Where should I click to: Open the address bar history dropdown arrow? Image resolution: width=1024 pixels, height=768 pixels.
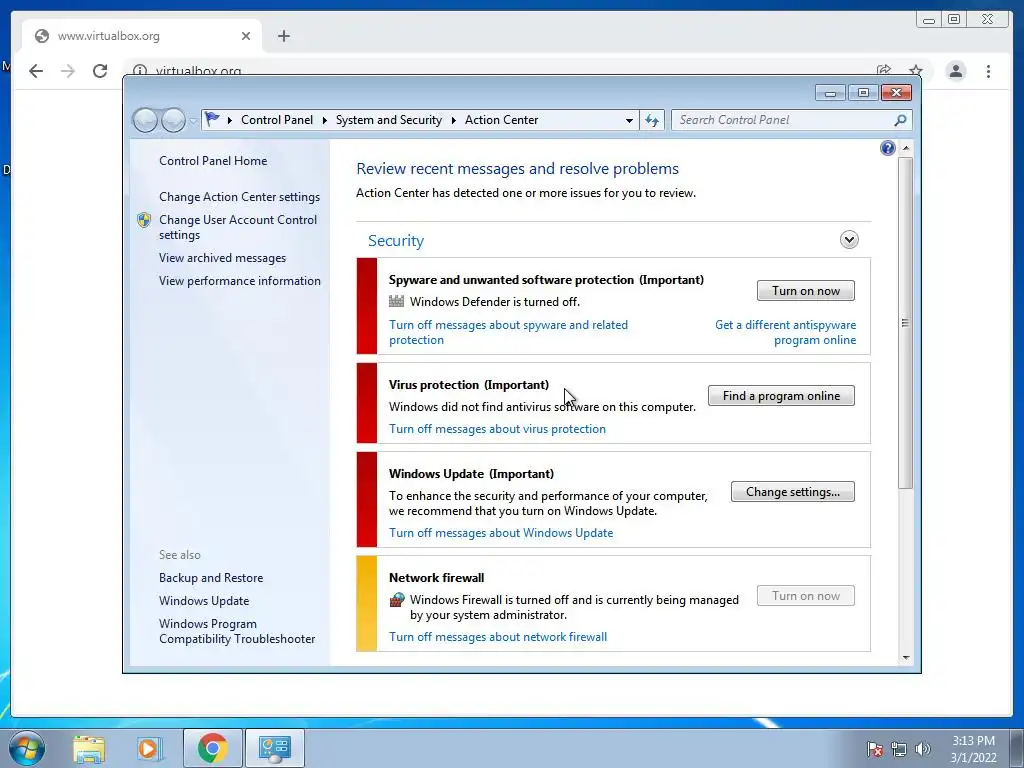tap(629, 120)
